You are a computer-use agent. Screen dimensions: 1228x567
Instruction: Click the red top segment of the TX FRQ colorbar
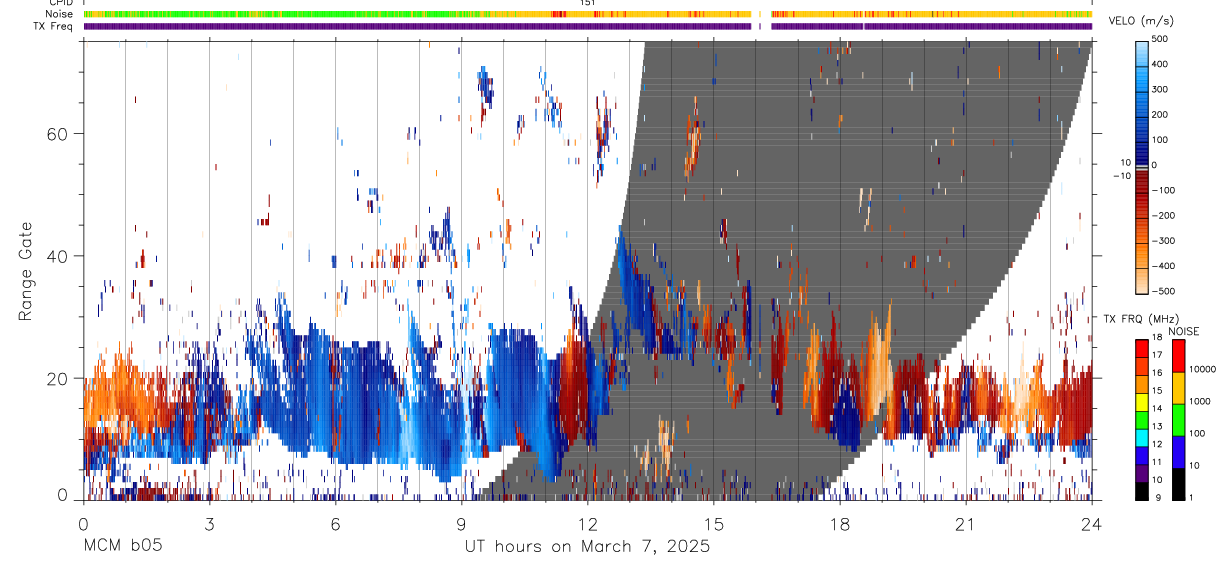pyautogui.click(x=1142, y=348)
